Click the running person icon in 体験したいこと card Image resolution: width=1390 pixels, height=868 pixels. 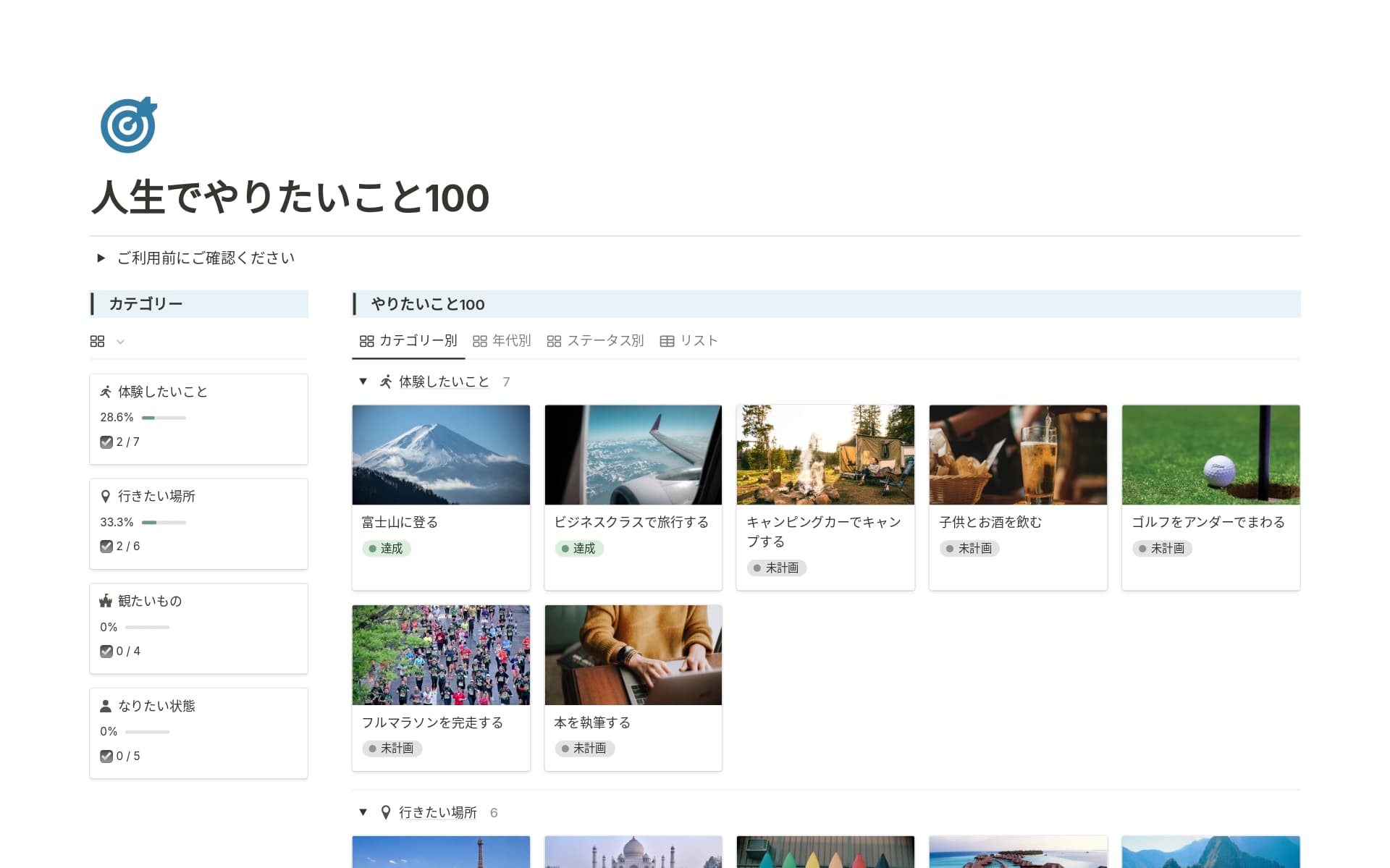point(106,392)
